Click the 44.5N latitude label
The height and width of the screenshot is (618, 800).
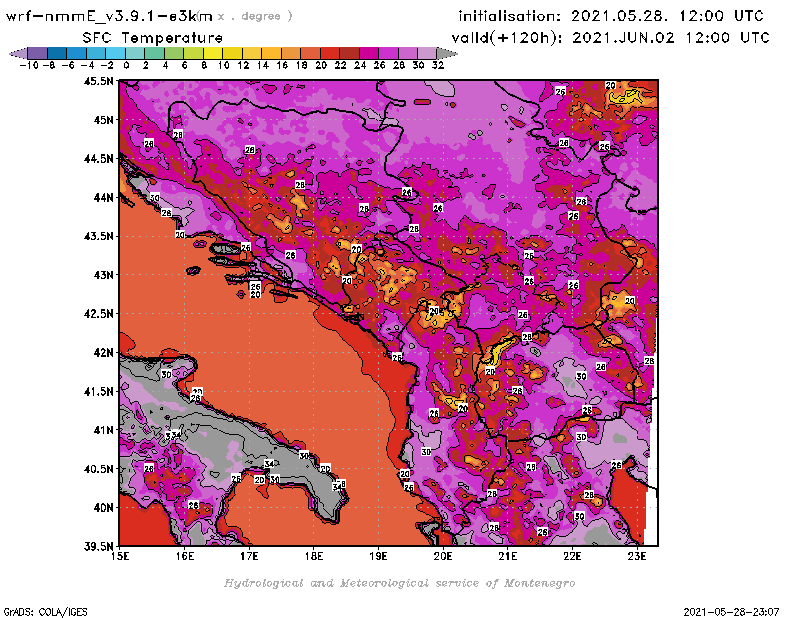pyautogui.click(x=98, y=159)
